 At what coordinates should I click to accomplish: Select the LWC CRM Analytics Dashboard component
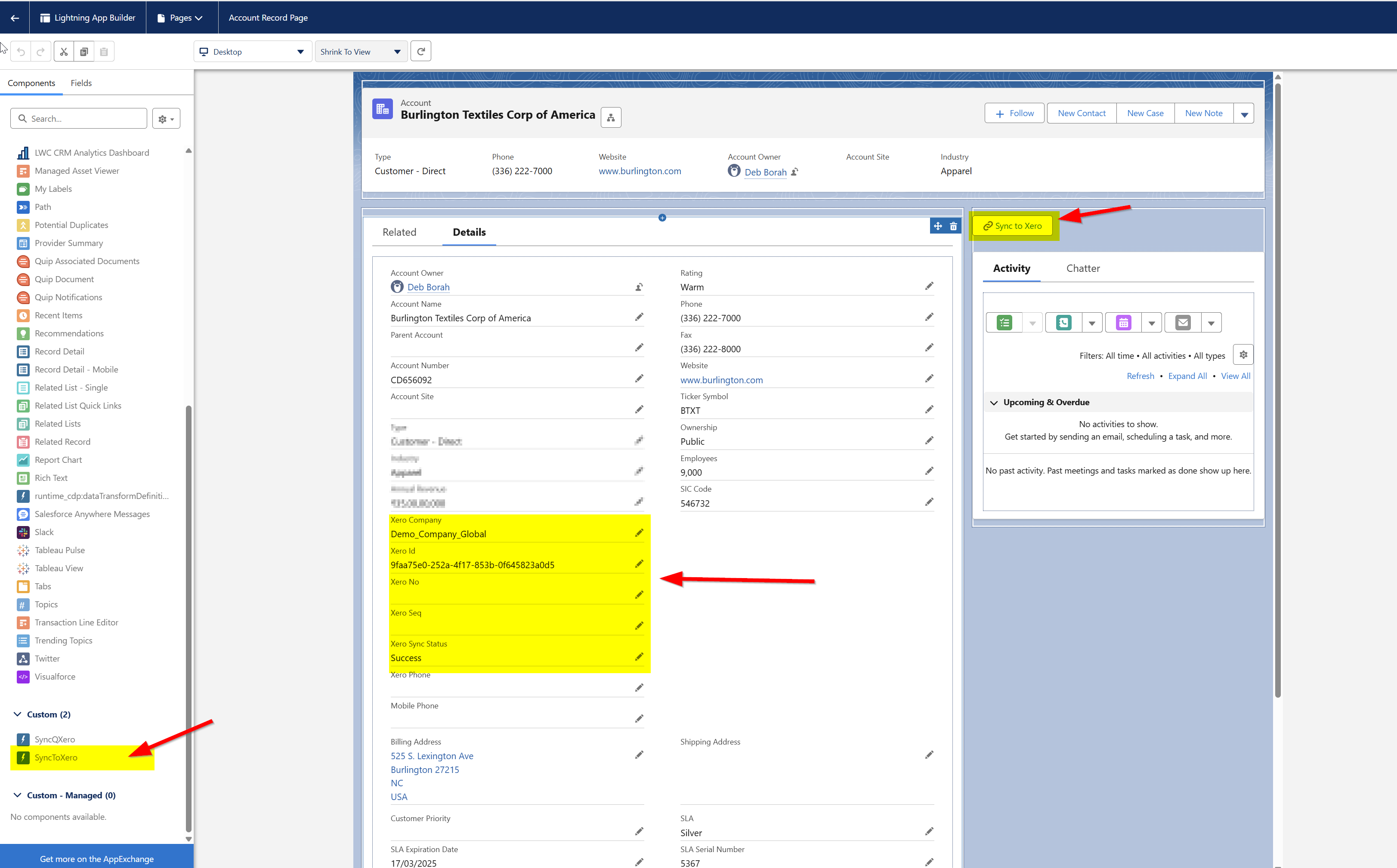pyautogui.click(x=91, y=153)
